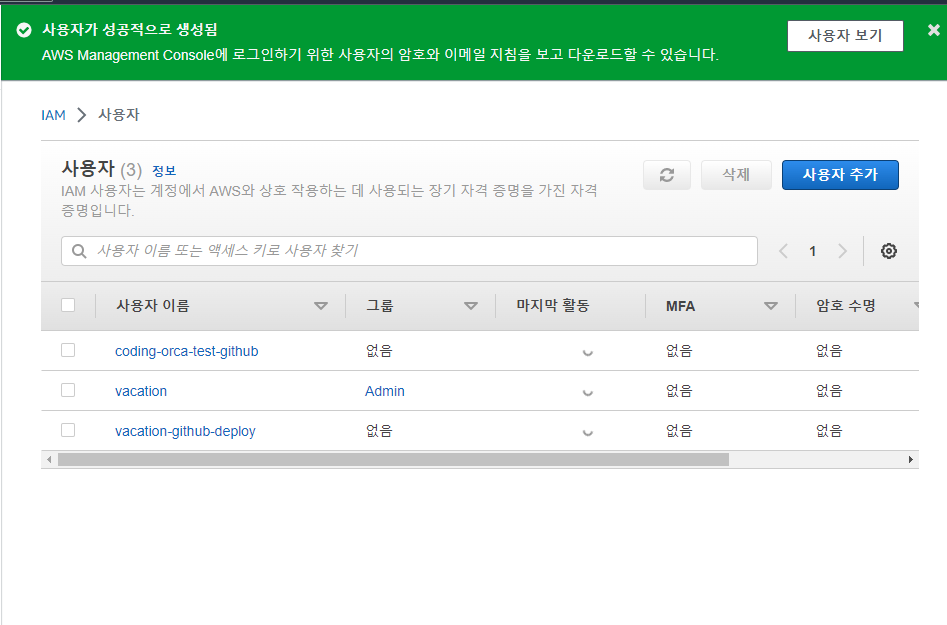The image size is (947, 625).
Task: Click the horizontal table scrollbar thumb
Action: coord(393,460)
